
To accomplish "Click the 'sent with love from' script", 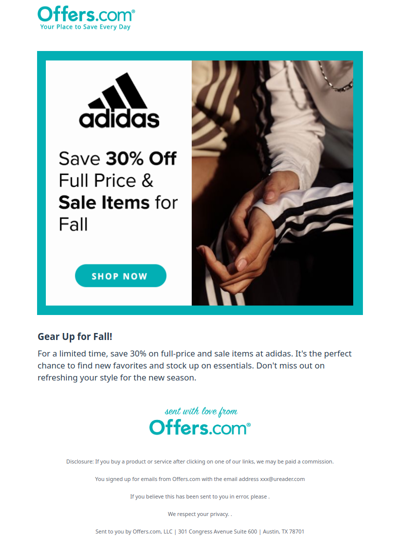I will [201, 412].
